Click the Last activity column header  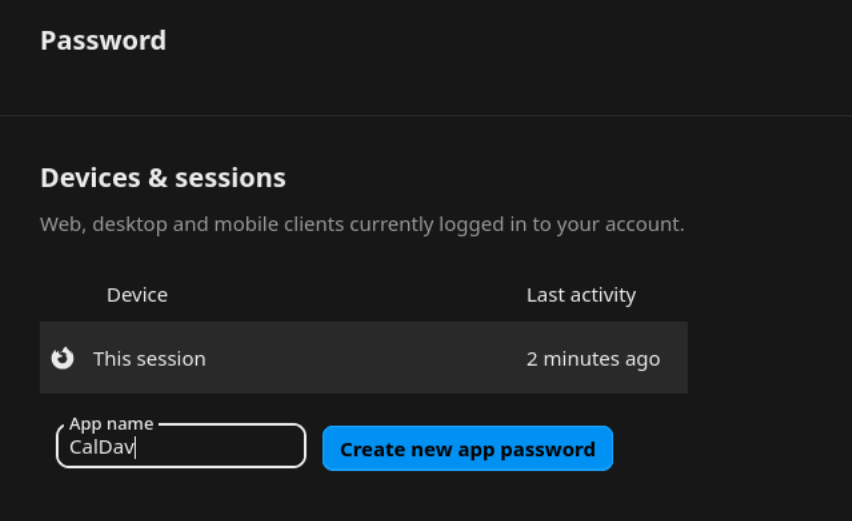point(581,295)
